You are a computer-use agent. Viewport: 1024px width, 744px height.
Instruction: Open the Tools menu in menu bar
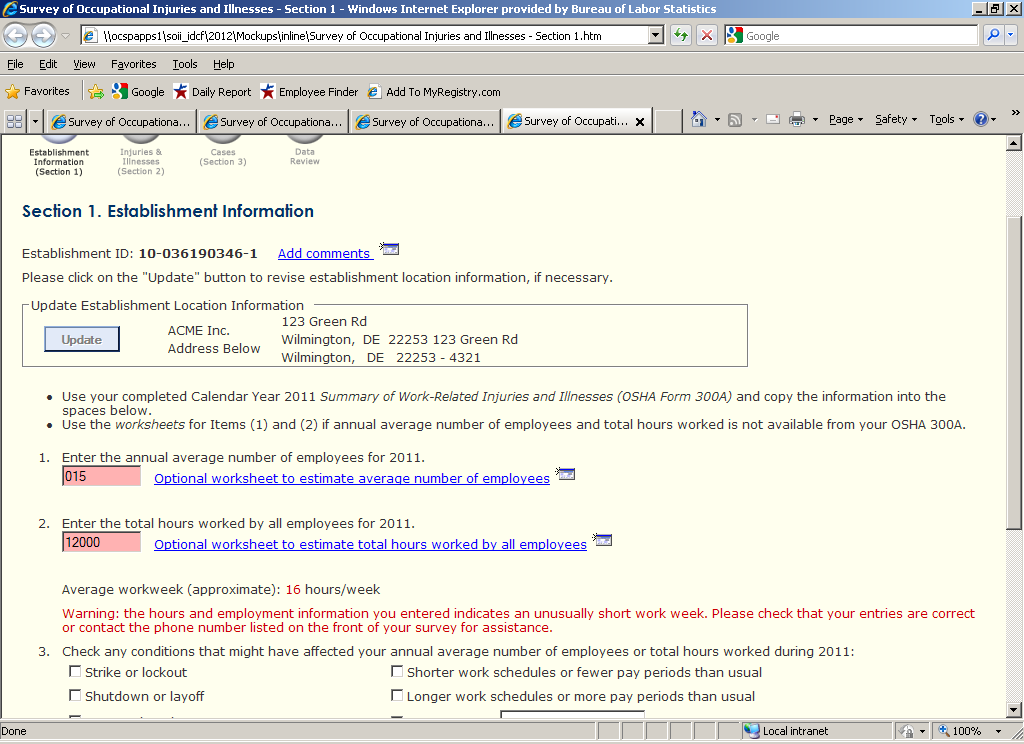pos(185,64)
